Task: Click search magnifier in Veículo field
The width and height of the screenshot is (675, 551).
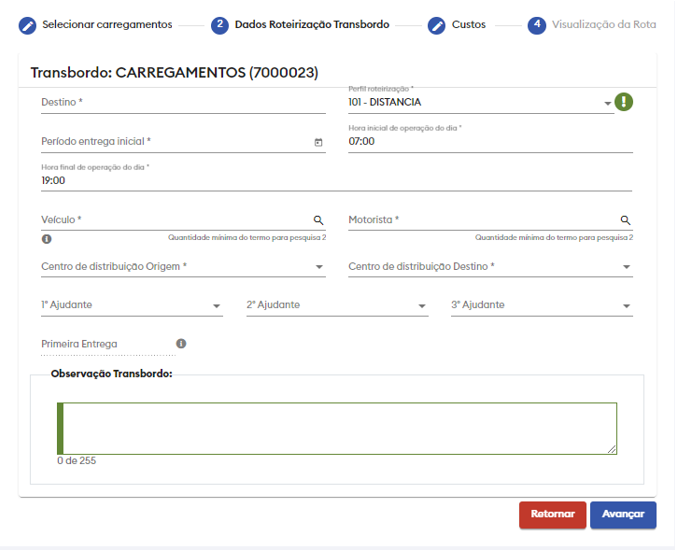Action: (319, 220)
